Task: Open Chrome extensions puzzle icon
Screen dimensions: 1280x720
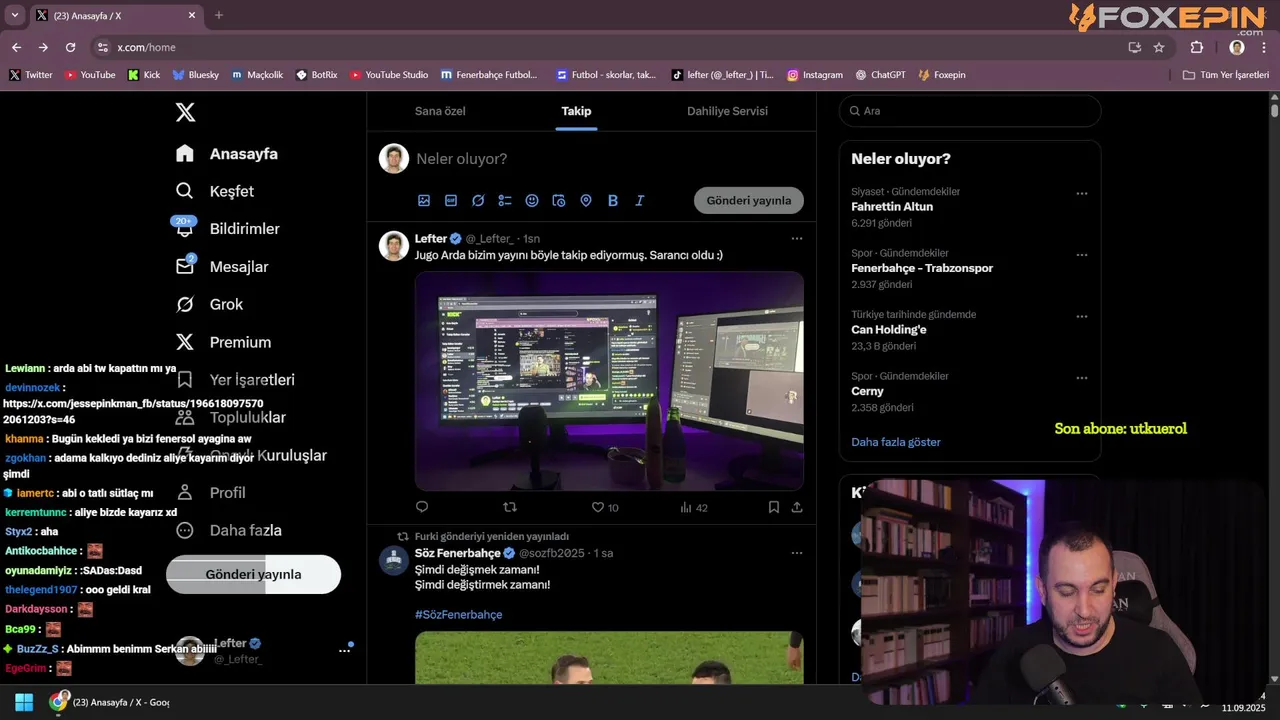Action: (1197, 47)
